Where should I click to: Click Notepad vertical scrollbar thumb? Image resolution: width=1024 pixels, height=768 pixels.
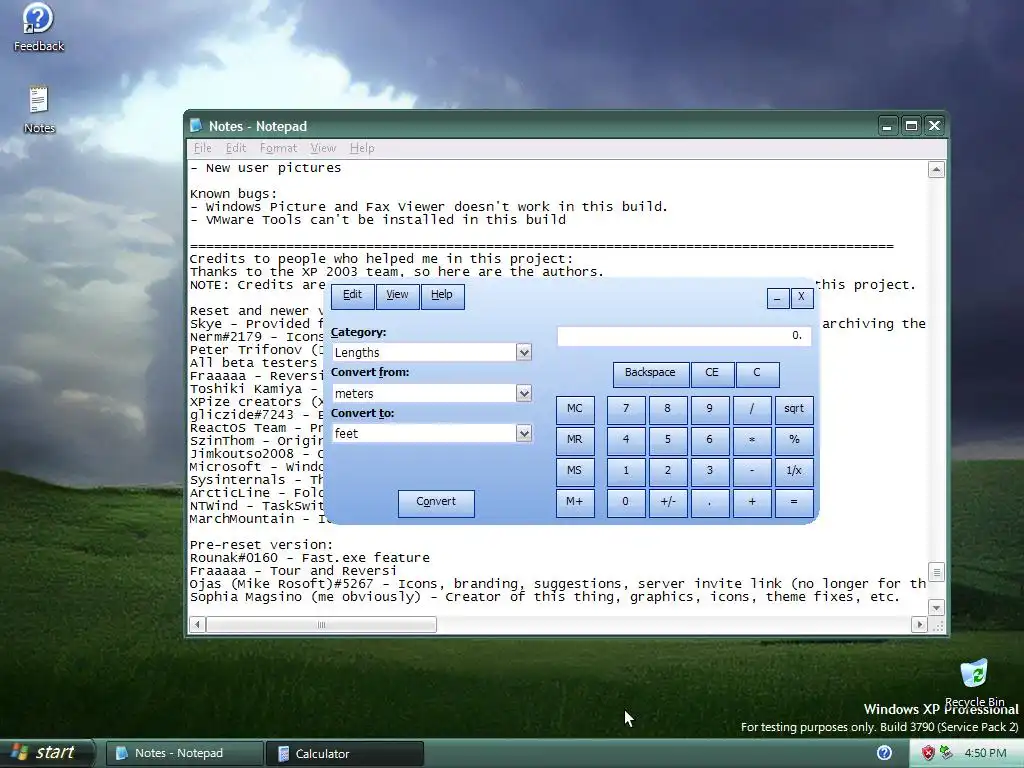(x=936, y=573)
